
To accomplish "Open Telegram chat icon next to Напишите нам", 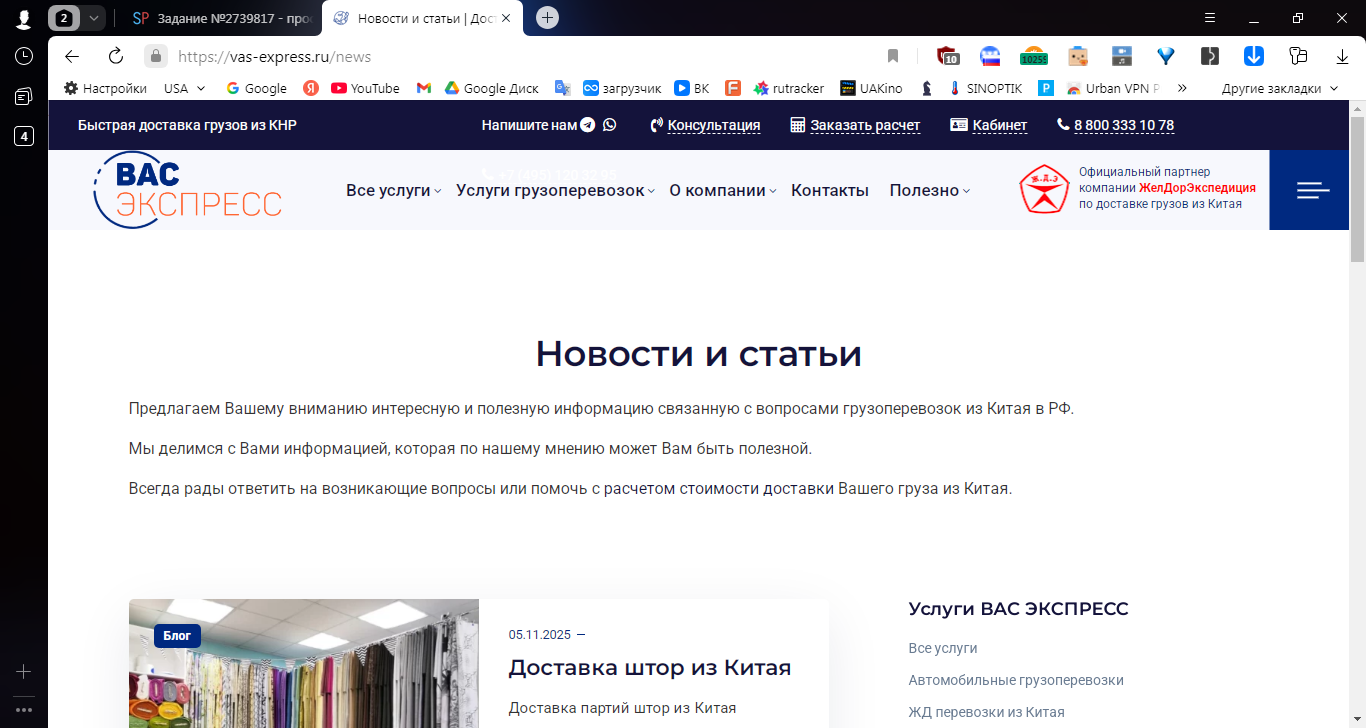I will [588, 125].
